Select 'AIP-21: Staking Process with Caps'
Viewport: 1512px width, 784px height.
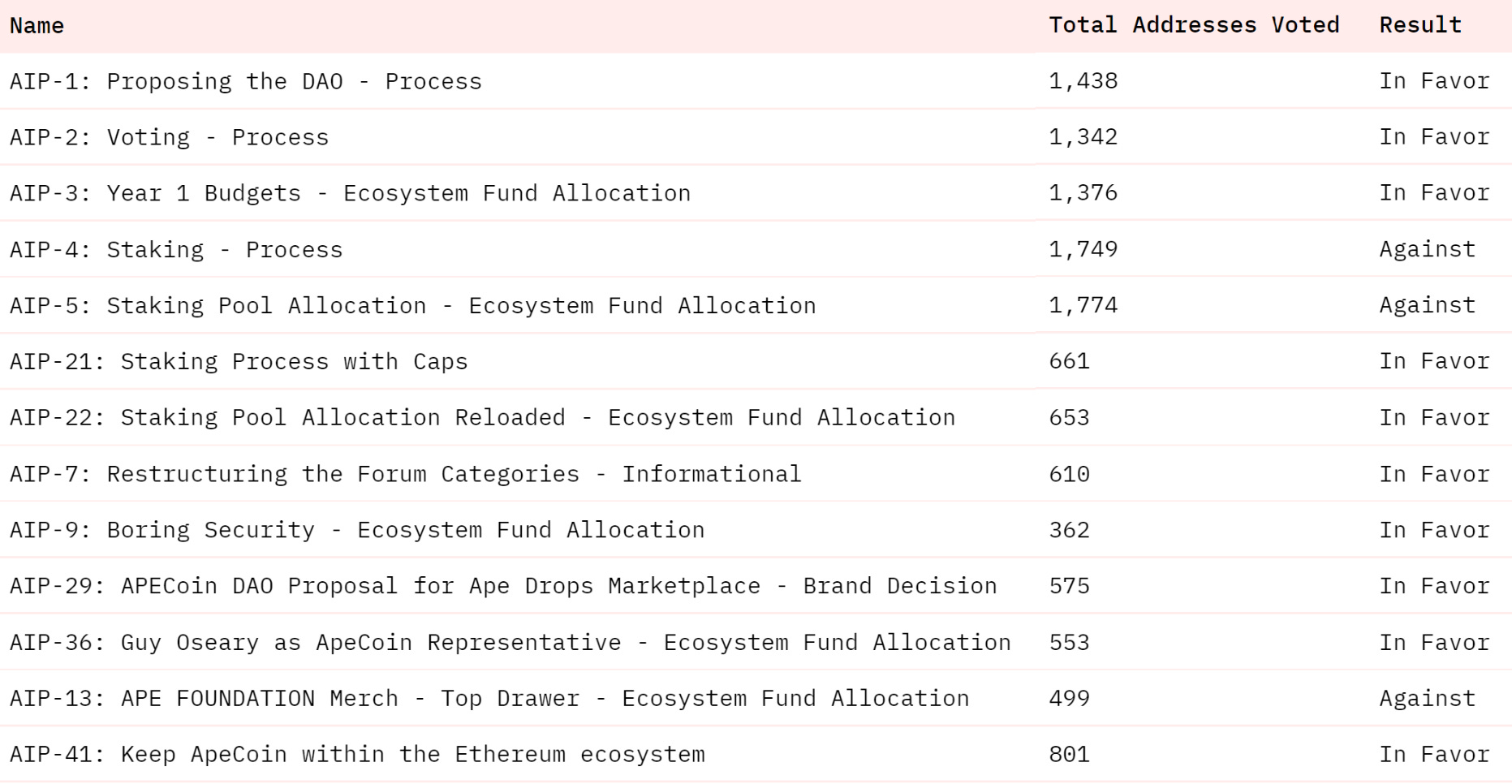tap(239, 362)
